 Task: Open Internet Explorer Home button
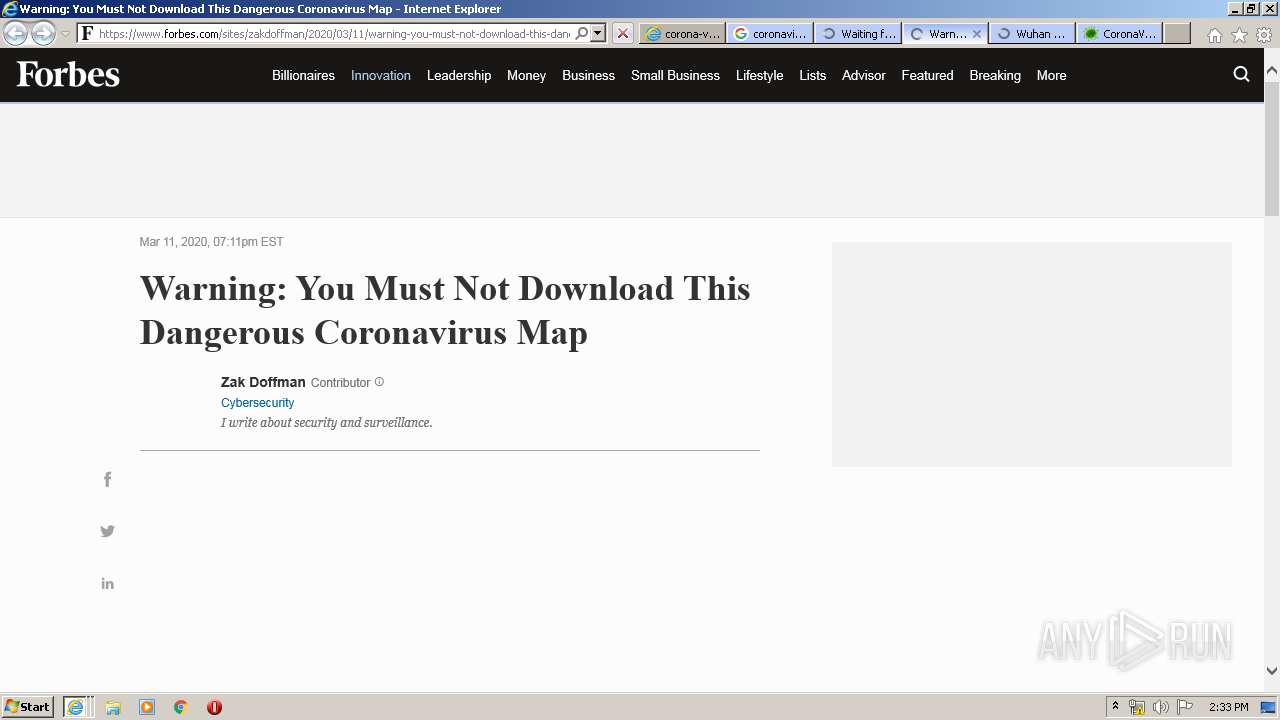pos(1214,35)
